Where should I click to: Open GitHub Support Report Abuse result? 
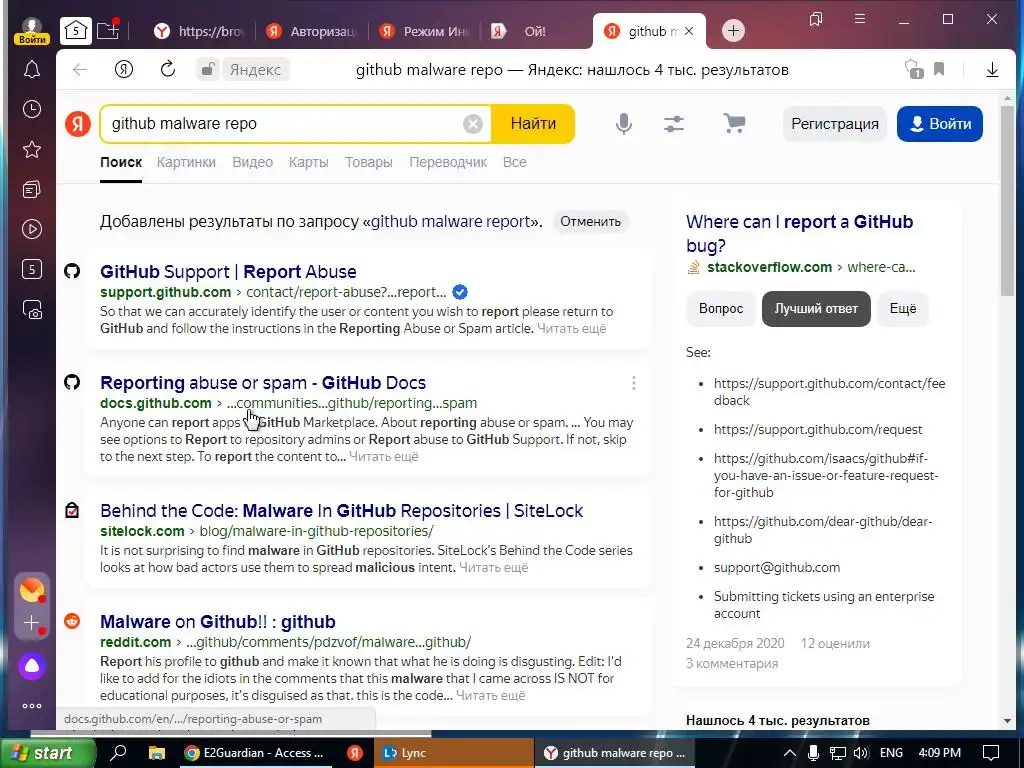coord(229,272)
